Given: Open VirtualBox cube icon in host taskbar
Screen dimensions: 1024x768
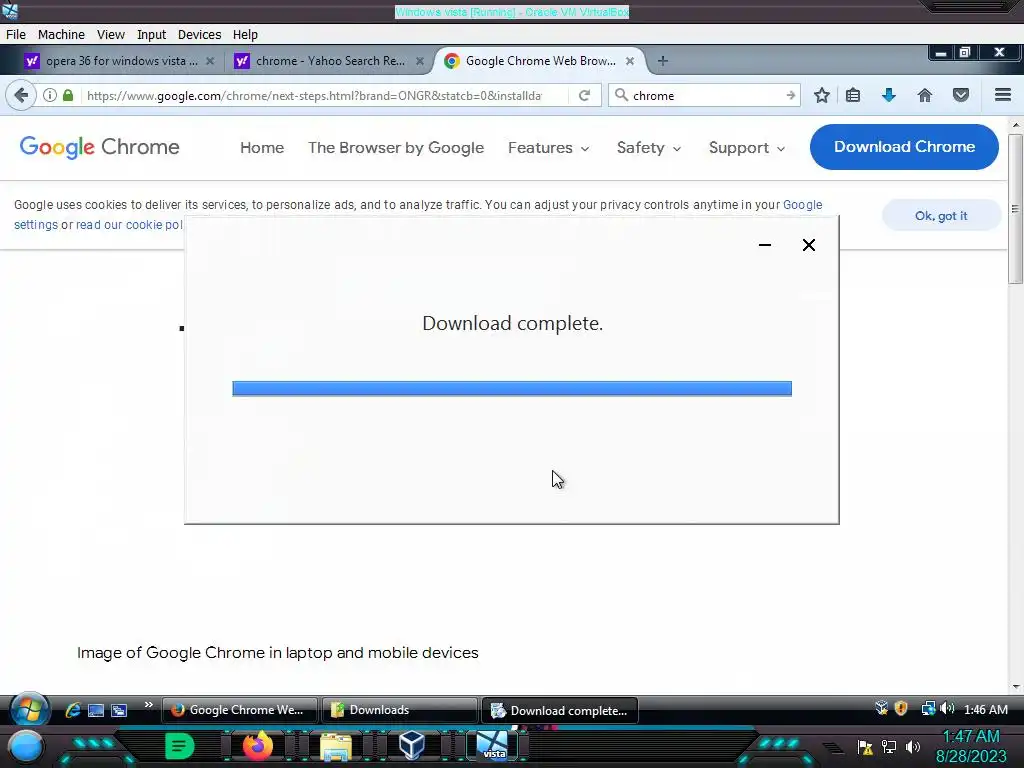Looking at the screenshot, I should click(x=411, y=744).
